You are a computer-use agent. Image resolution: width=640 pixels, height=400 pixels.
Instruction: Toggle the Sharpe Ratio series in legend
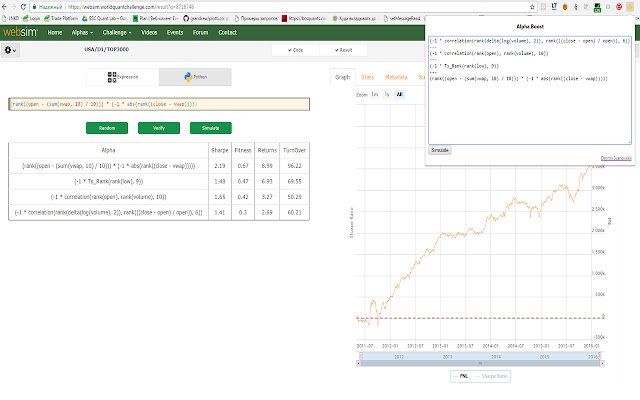491,376
